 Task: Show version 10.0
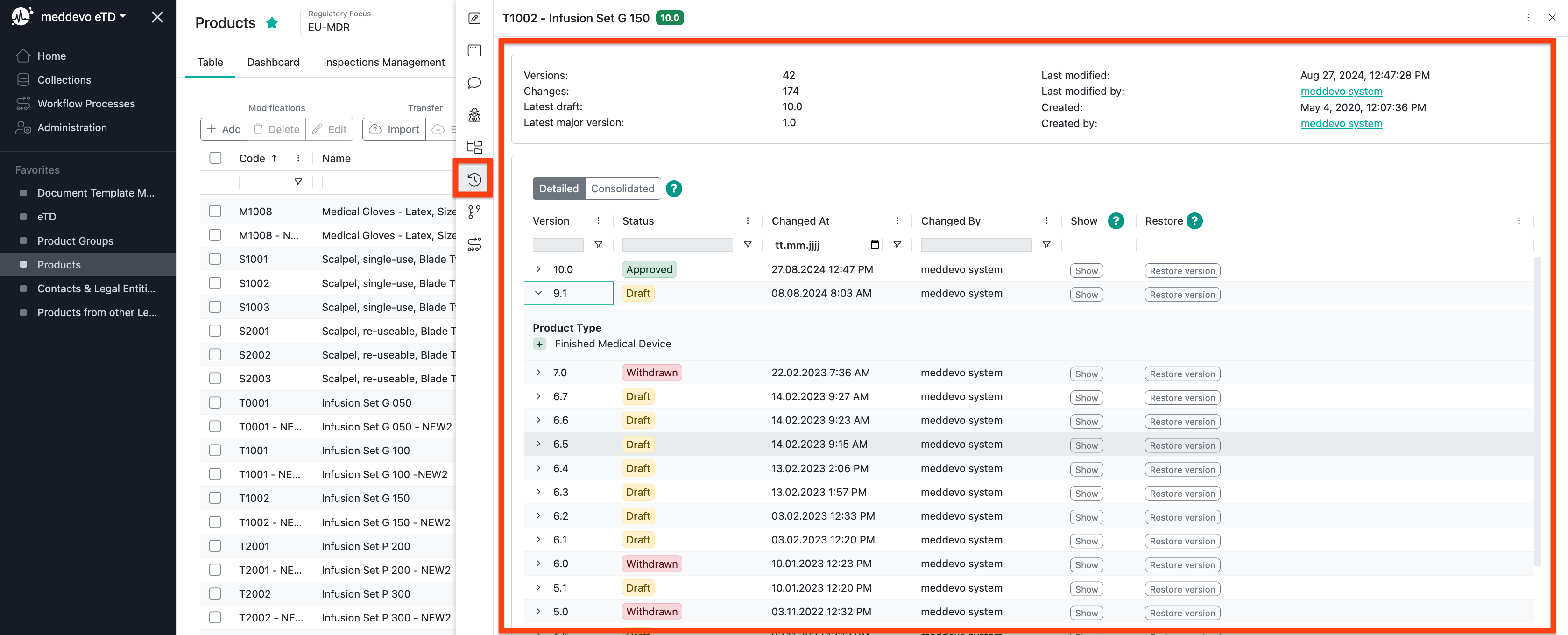(1086, 271)
